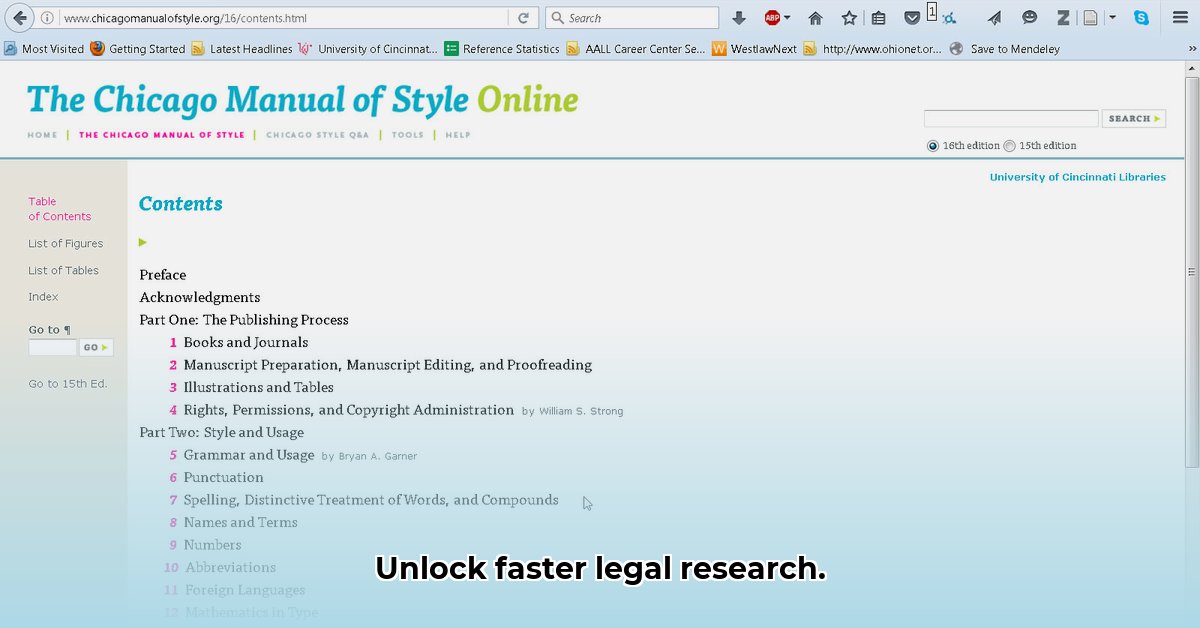Open AALL Career Center bookmark
Image resolution: width=1200 pixels, height=628 pixels.
click(x=636, y=48)
